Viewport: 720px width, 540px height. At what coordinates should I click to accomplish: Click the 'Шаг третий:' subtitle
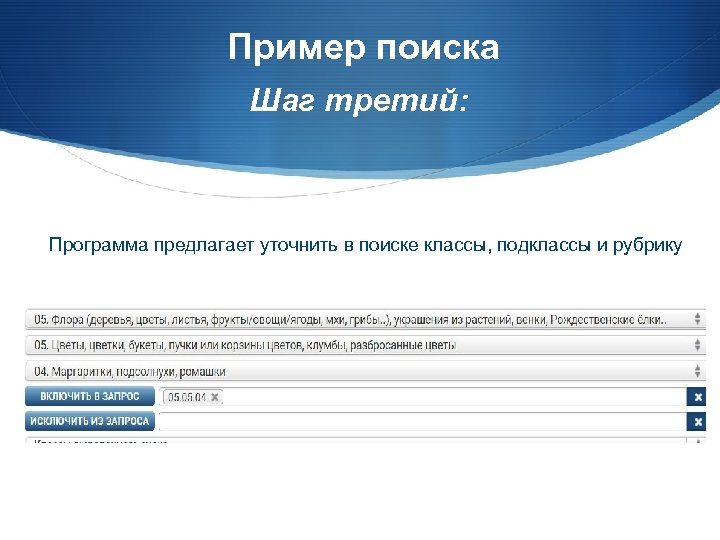click(x=359, y=100)
